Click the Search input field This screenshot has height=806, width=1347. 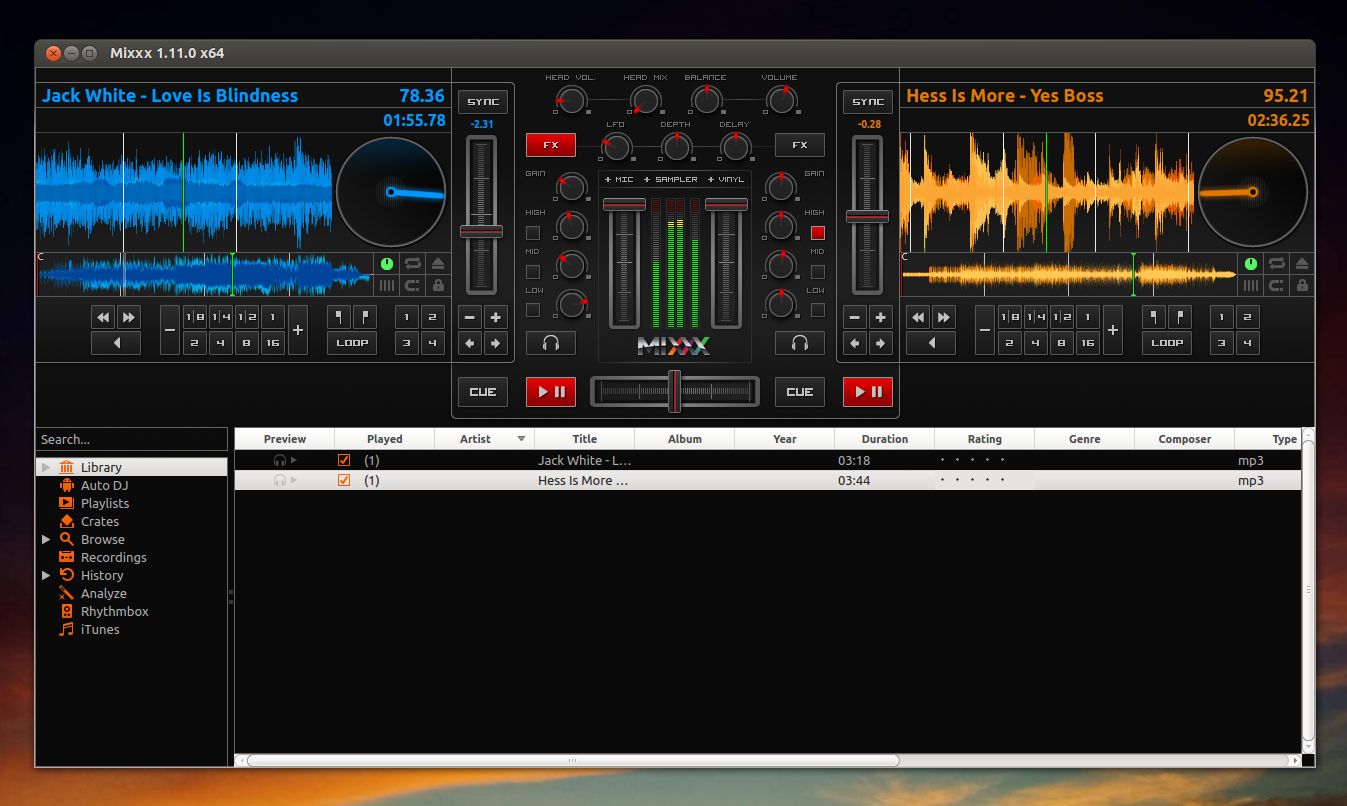(x=132, y=439)
